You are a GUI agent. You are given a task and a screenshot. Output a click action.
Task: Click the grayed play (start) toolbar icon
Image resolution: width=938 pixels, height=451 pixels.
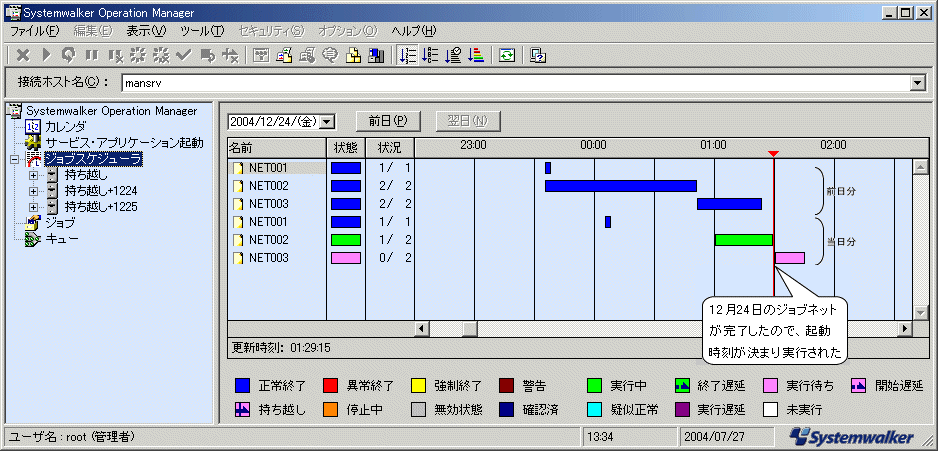point(46,56)
